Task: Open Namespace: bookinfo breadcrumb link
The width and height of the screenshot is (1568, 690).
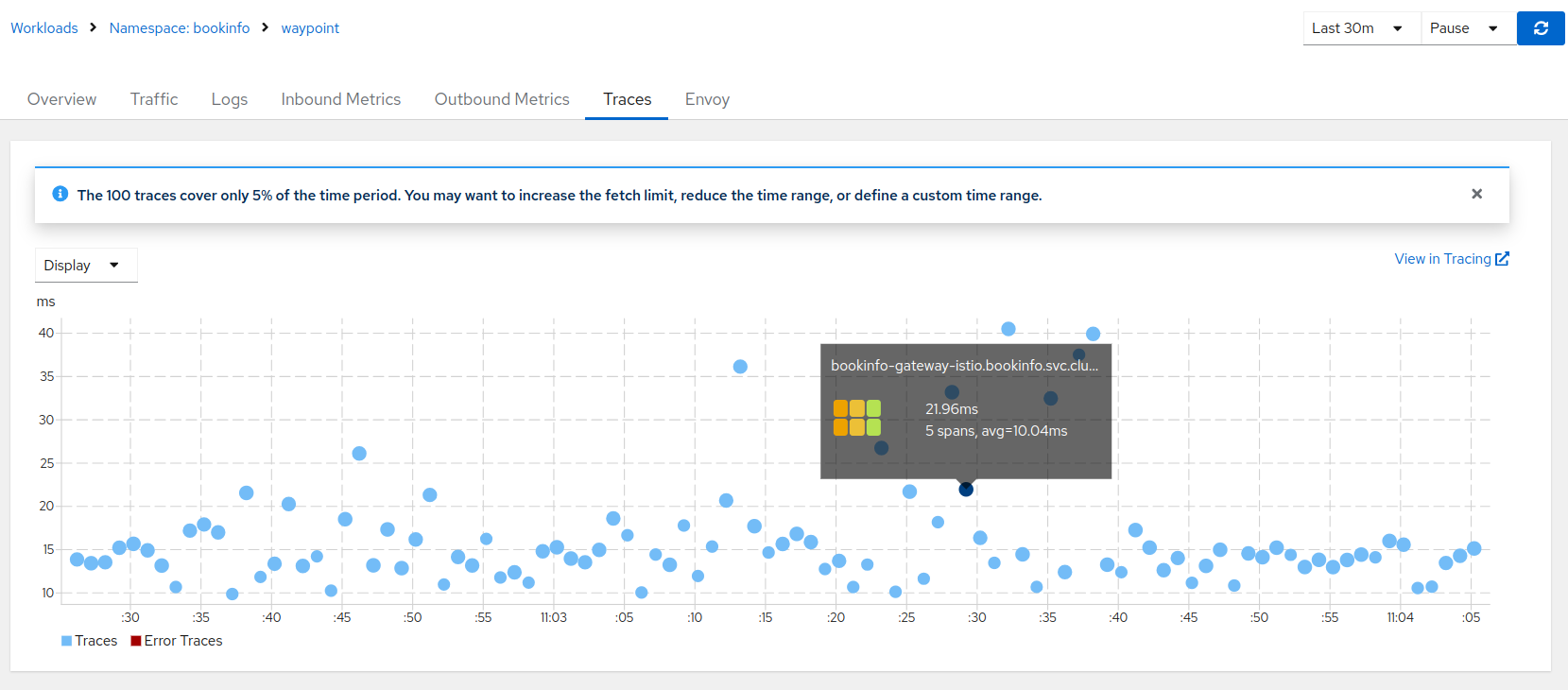Action: [x=180, y=28]
